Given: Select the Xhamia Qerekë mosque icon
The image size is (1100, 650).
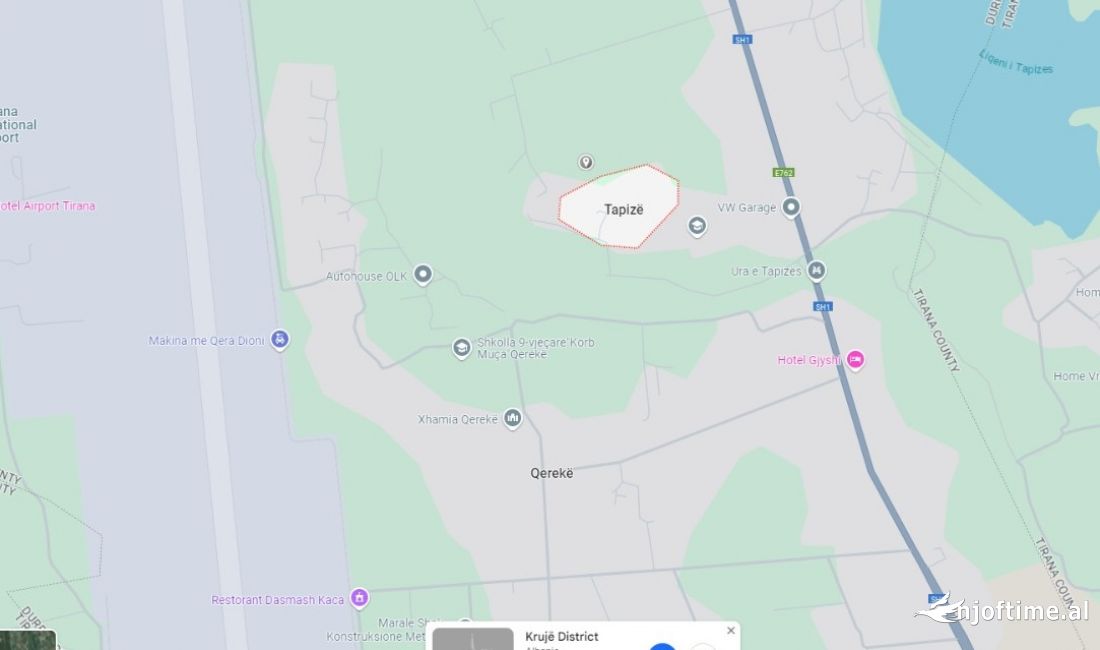Looking at the screenshot, I should click(513, 419).
